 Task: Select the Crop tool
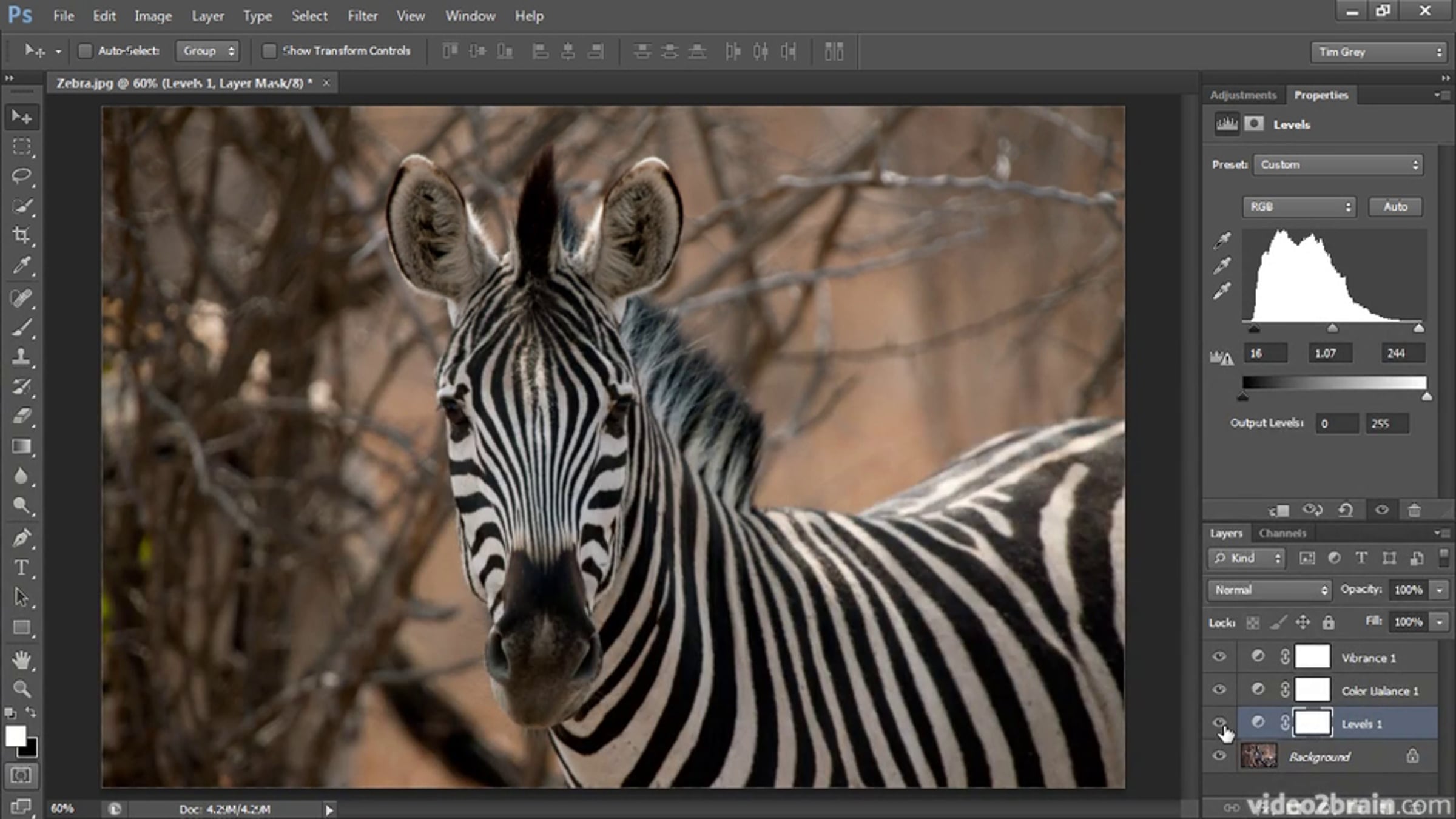(22, 235)
